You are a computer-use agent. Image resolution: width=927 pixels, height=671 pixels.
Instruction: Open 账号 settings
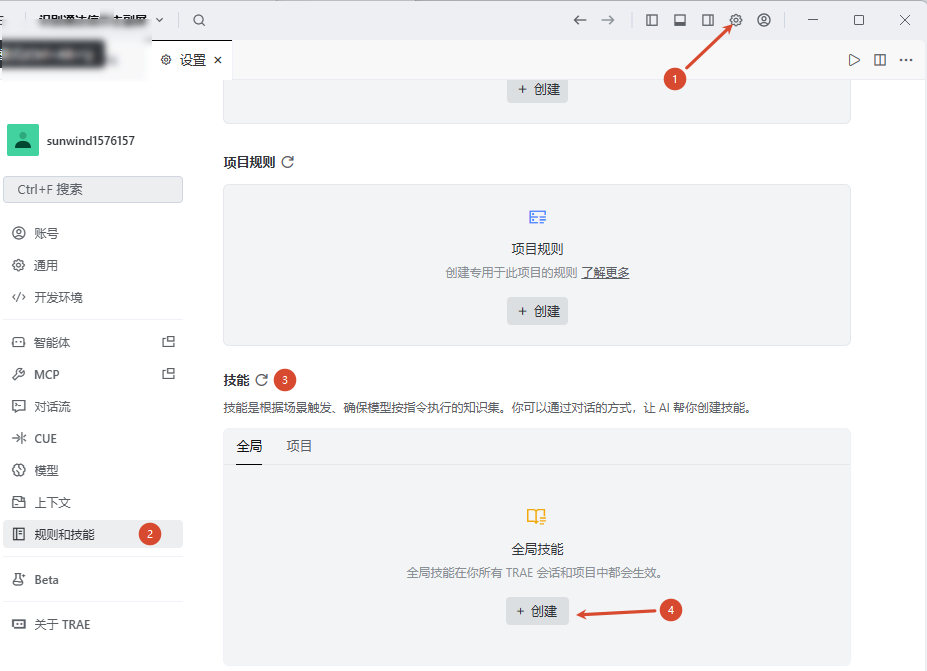(x=93, y=234)
